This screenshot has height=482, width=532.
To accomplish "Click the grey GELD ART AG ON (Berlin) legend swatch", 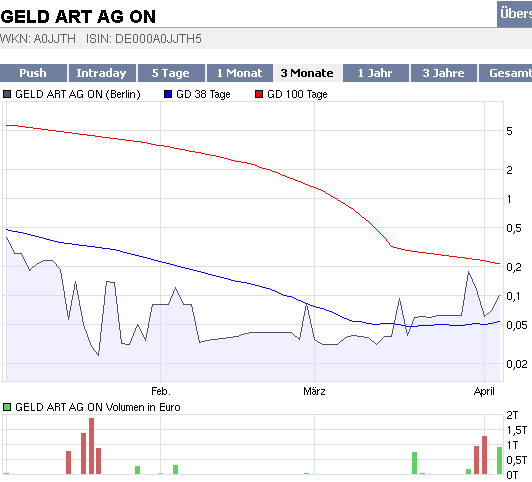I will (7, 94).
